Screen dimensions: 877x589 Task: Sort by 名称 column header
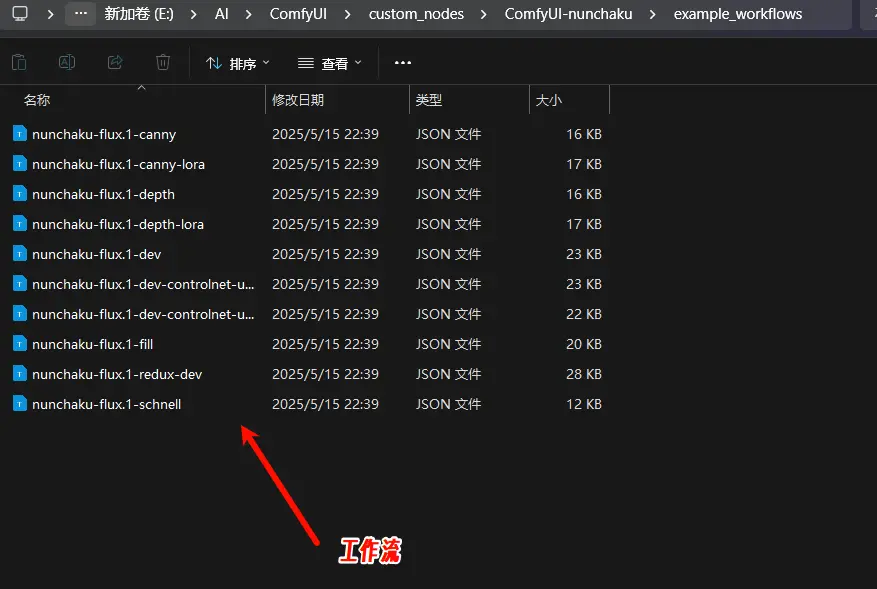click(x=37, y=100)
